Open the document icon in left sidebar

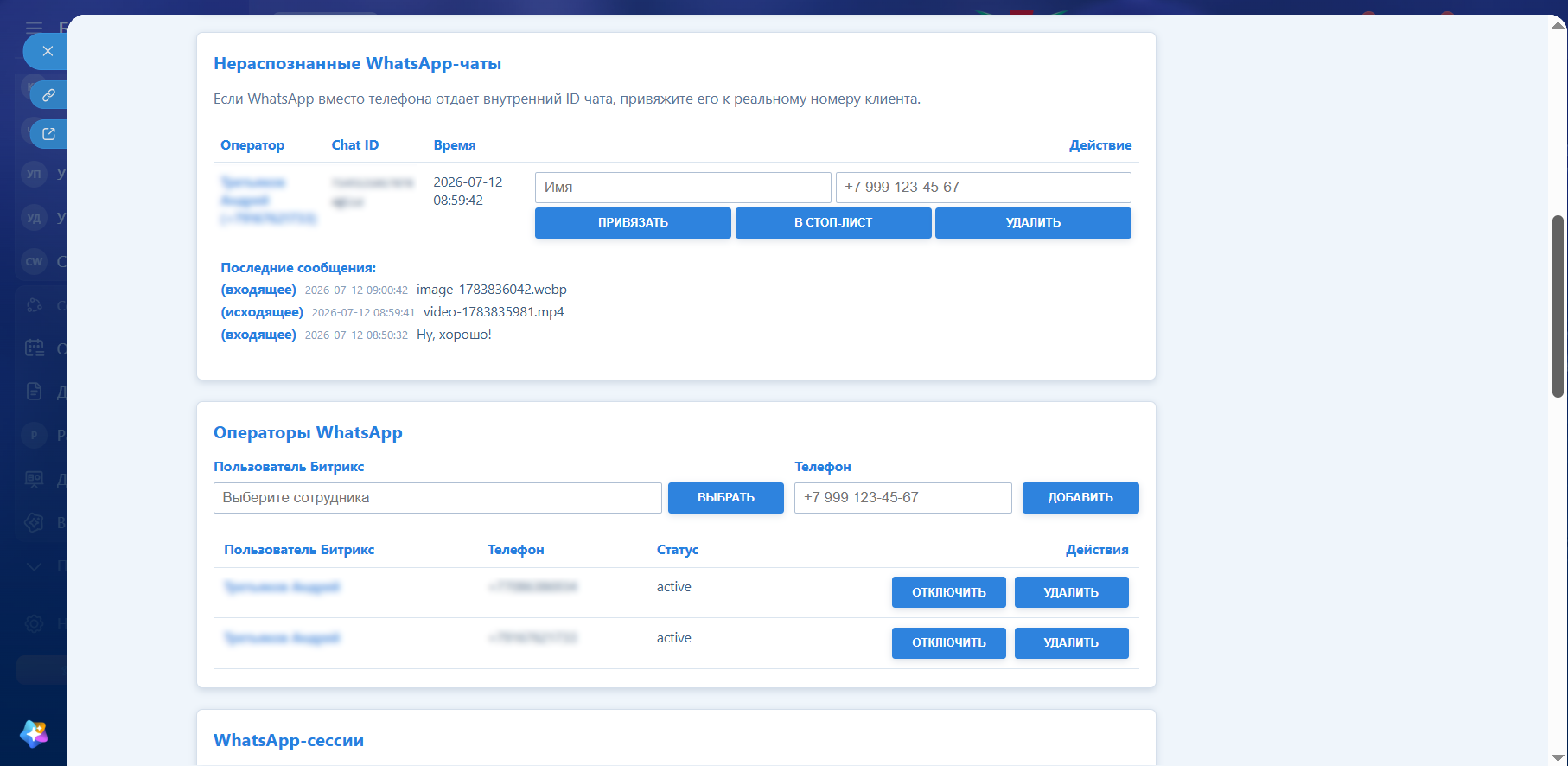click(x=35, y=392)
